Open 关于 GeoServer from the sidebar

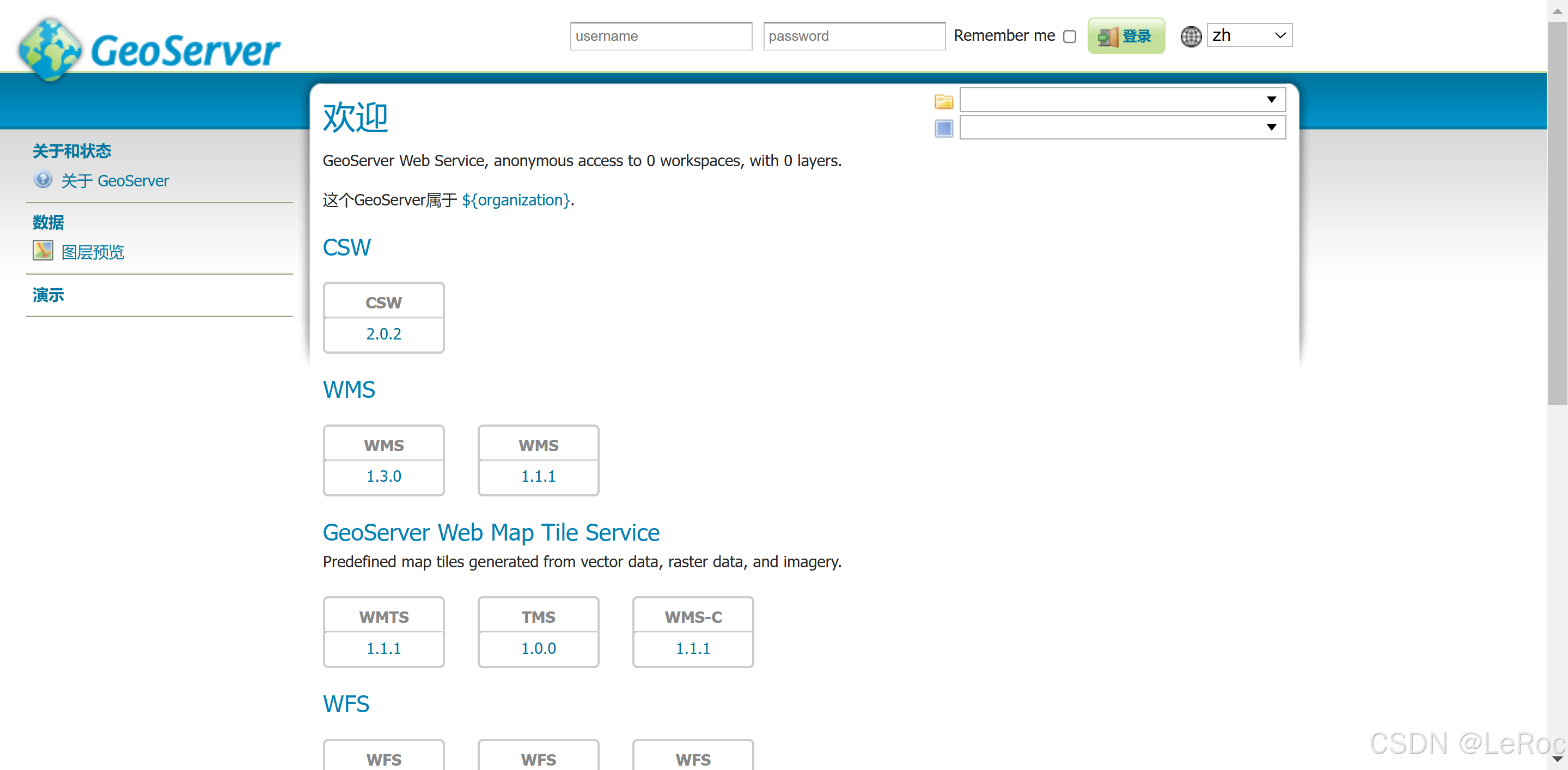115,180
